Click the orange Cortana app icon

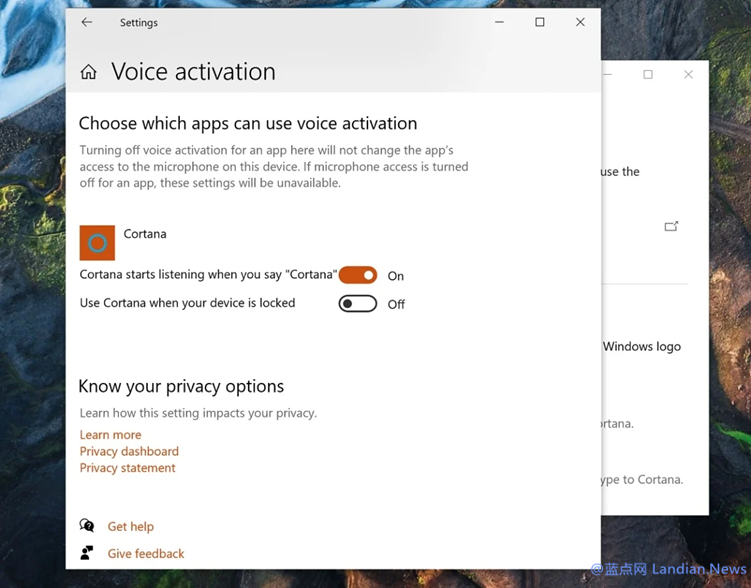pyautogui.click(x=97, y=242)
